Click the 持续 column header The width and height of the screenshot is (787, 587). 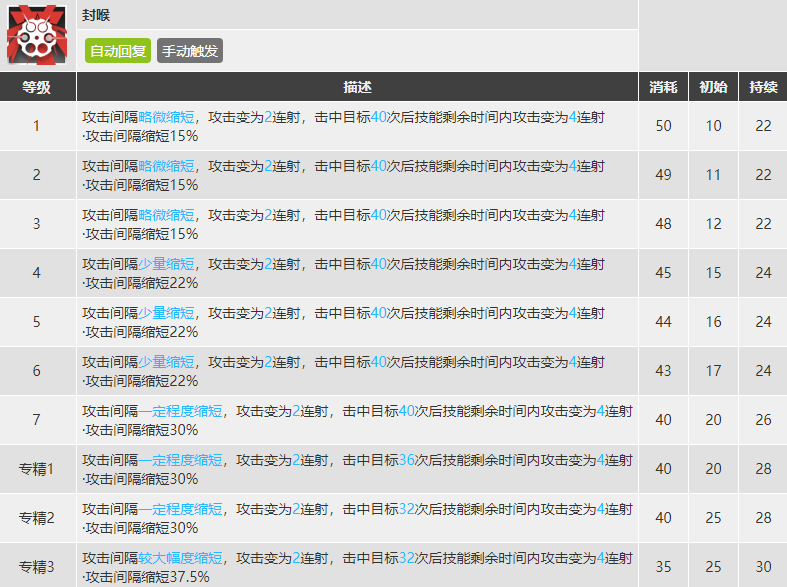click(763, 87)
